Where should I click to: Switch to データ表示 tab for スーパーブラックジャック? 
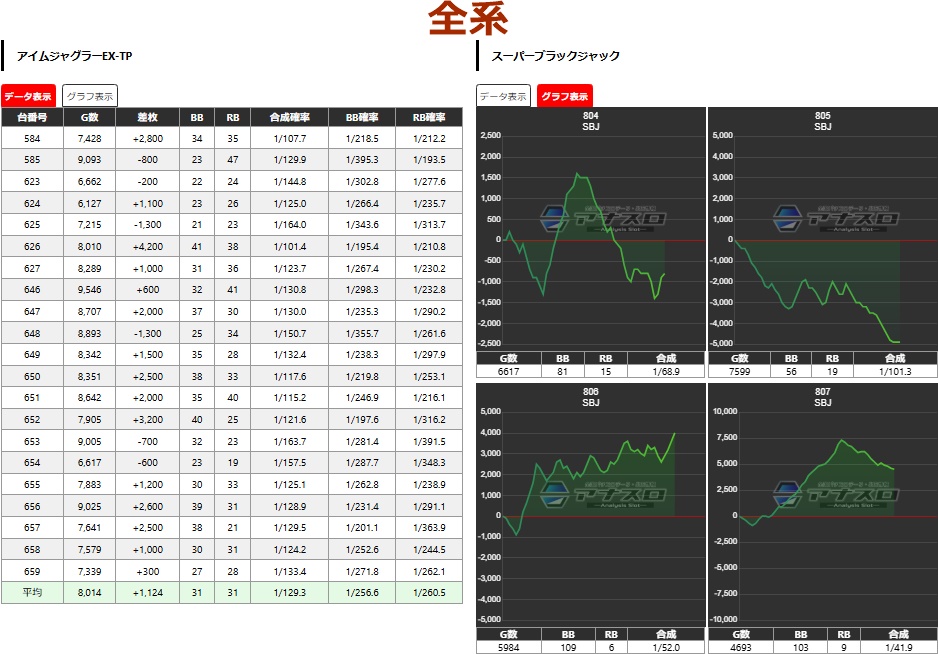click(503, 96)
